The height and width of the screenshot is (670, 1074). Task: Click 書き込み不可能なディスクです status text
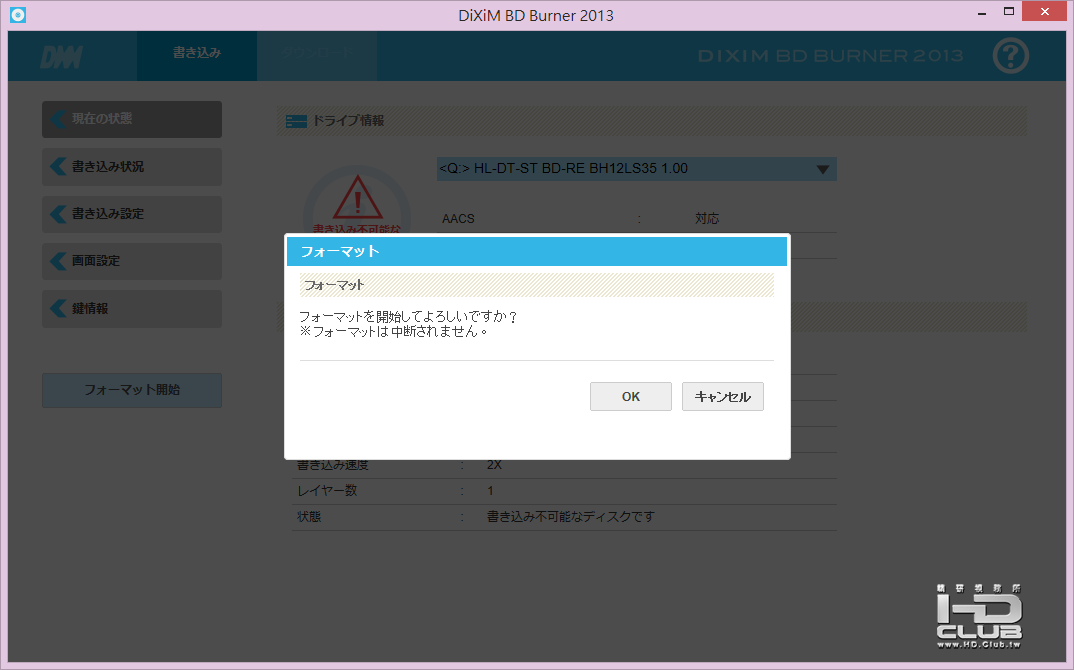[571, 517]
